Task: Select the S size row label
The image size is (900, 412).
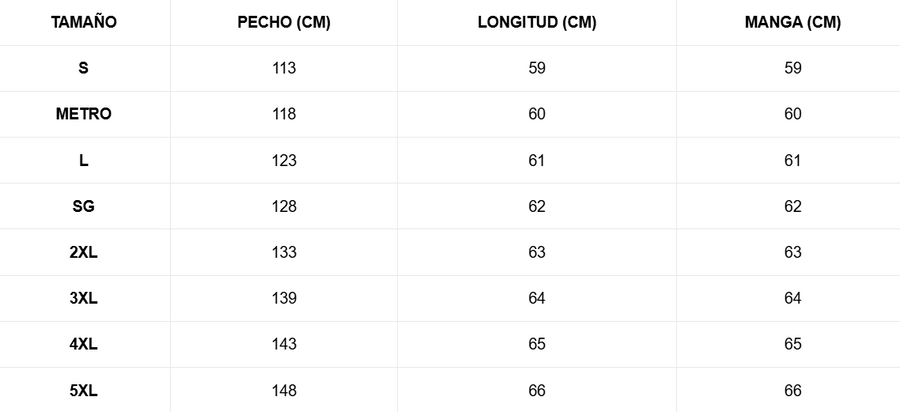Action: (84, 68)
